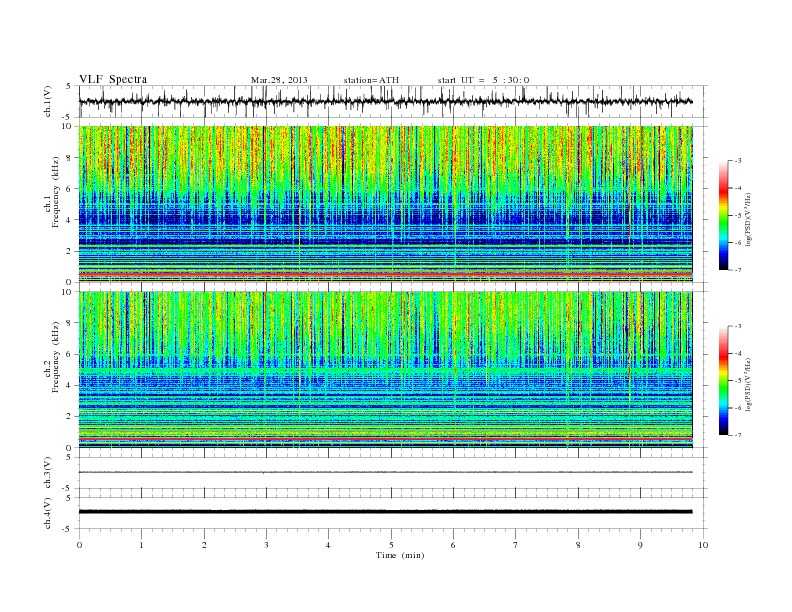The height and width of the screenshot is (612, 792).
Task: Click the ch.3 voltage trace panel
Action: [x=393, y=473]
